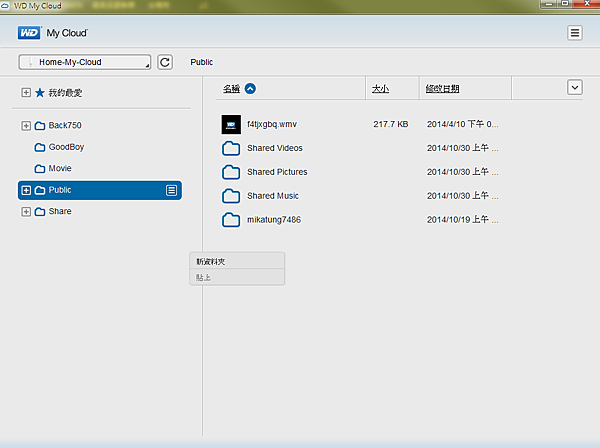Image resolution: width=600 pixels, height=448 pixels.
Task: Expand the favorites tree node
Action: [x=26, y=93]
